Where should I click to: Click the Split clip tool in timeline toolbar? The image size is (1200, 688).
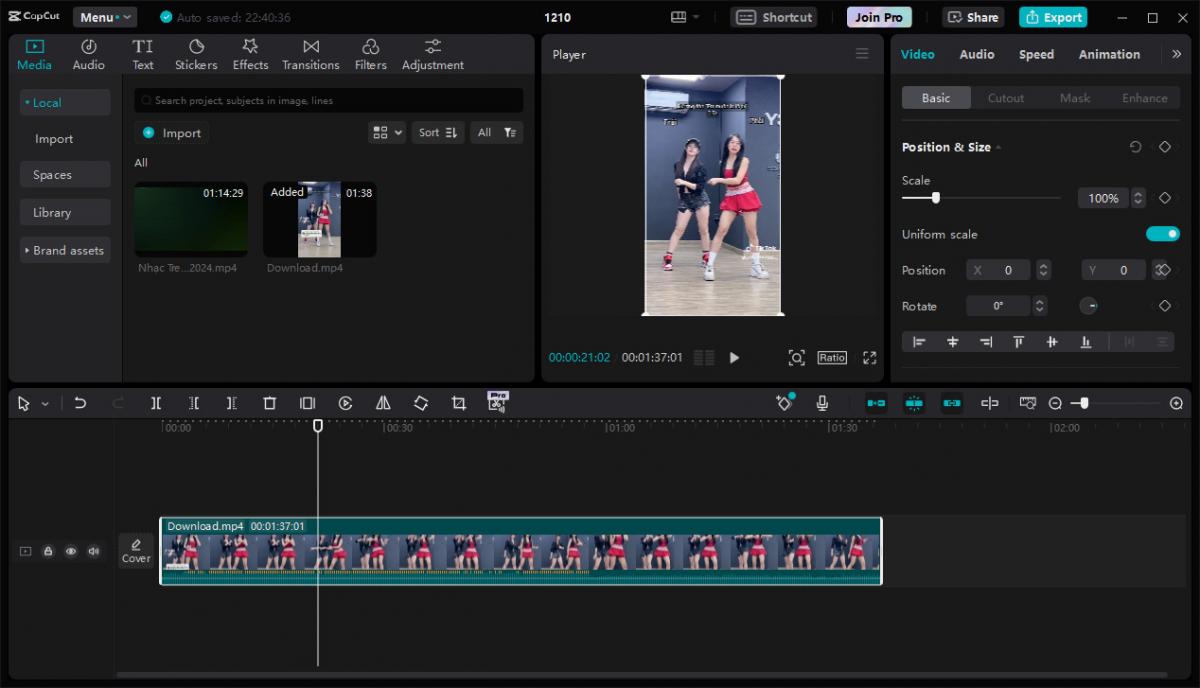(x=156, y=403)
